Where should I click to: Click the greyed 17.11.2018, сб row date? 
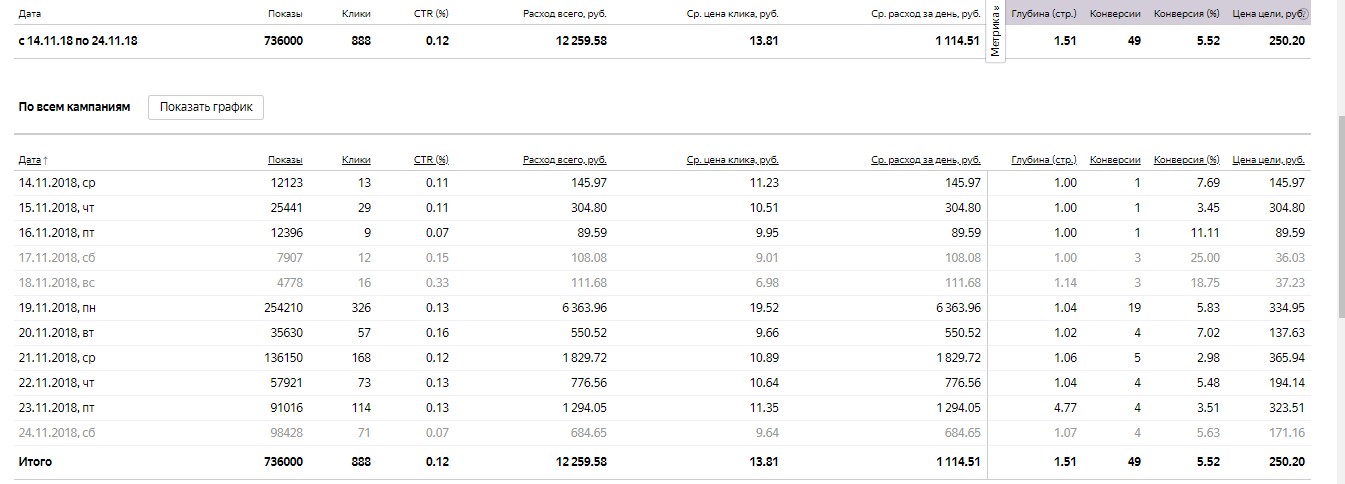click(x=57, y=258)
